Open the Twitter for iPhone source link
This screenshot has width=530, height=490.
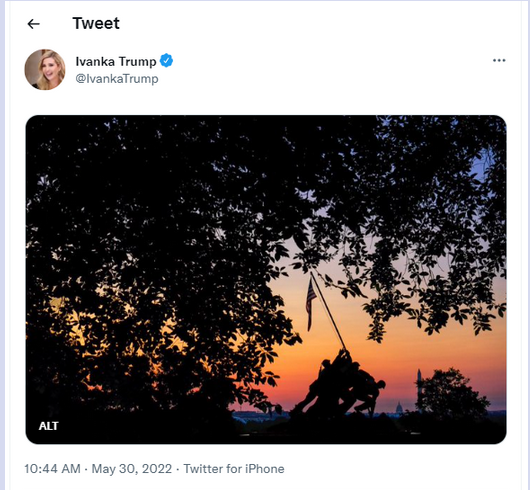pos(234,469)
